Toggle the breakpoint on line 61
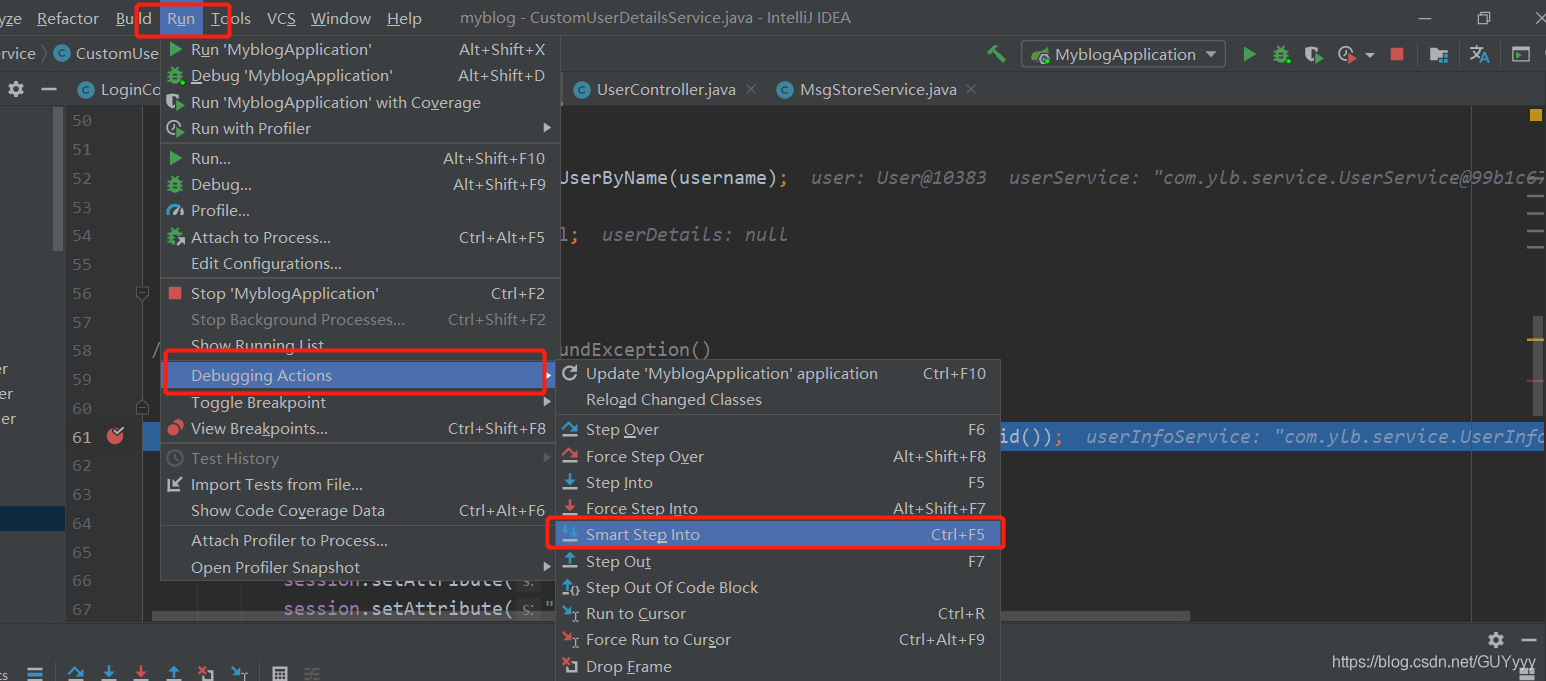 click(115, 435)
